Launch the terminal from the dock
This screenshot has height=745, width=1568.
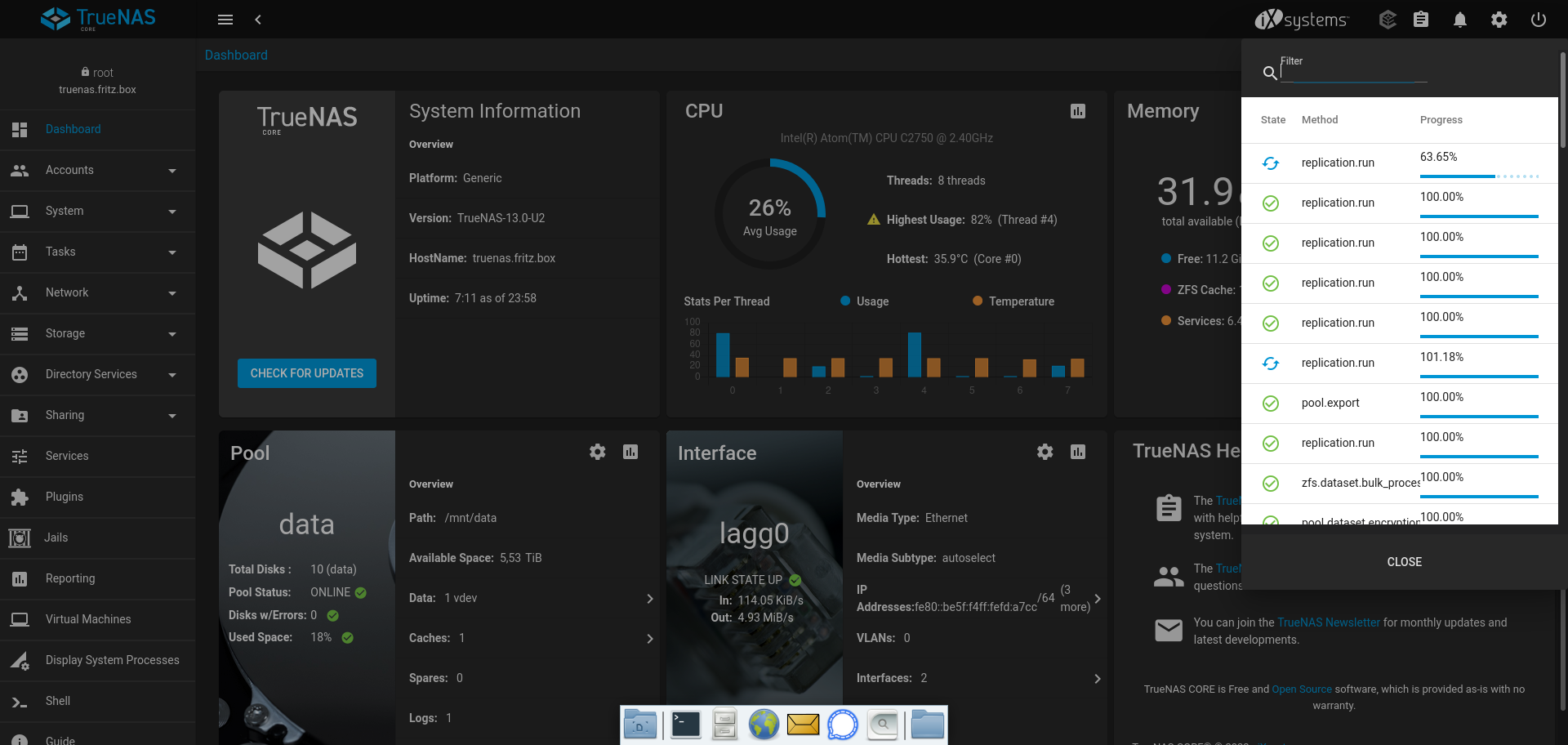point(685,725)
